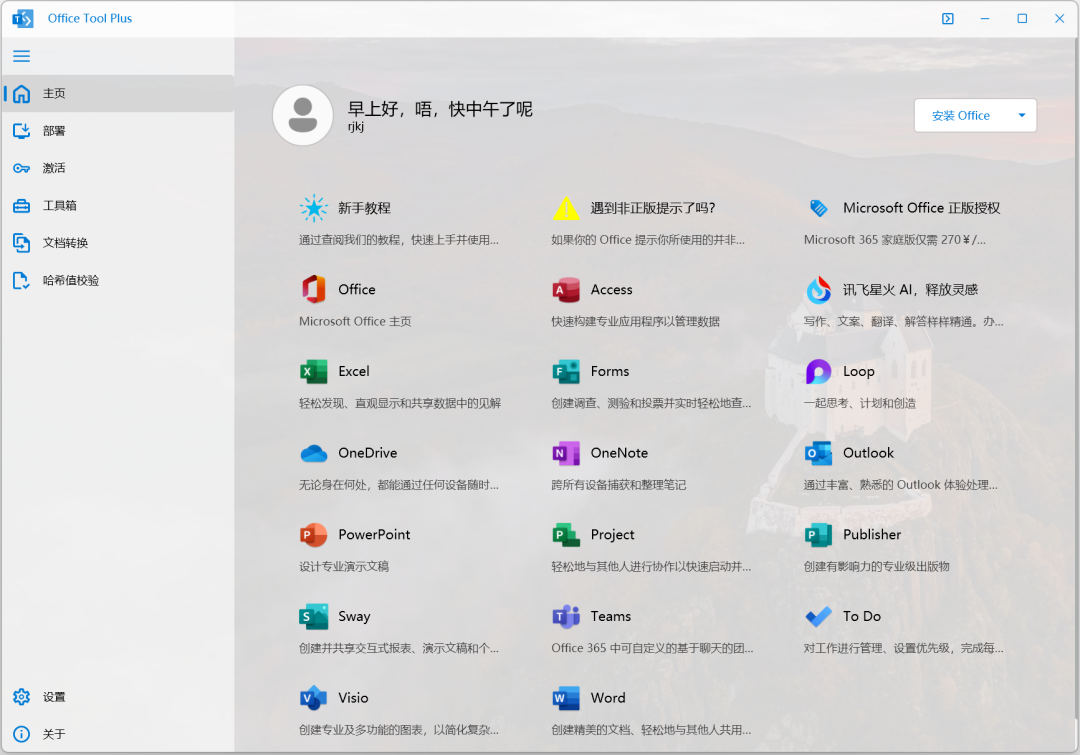Click the 设置 gear icon
This screenshot has width=1080, height=755.
(21, 696)
